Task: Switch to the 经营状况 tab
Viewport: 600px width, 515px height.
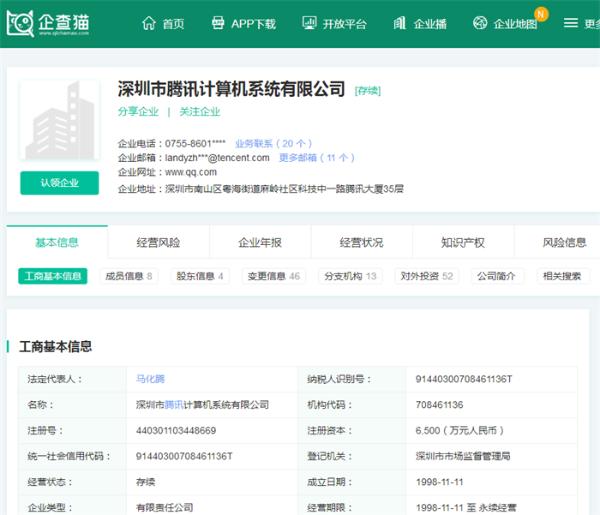Action: pos(362,242)
